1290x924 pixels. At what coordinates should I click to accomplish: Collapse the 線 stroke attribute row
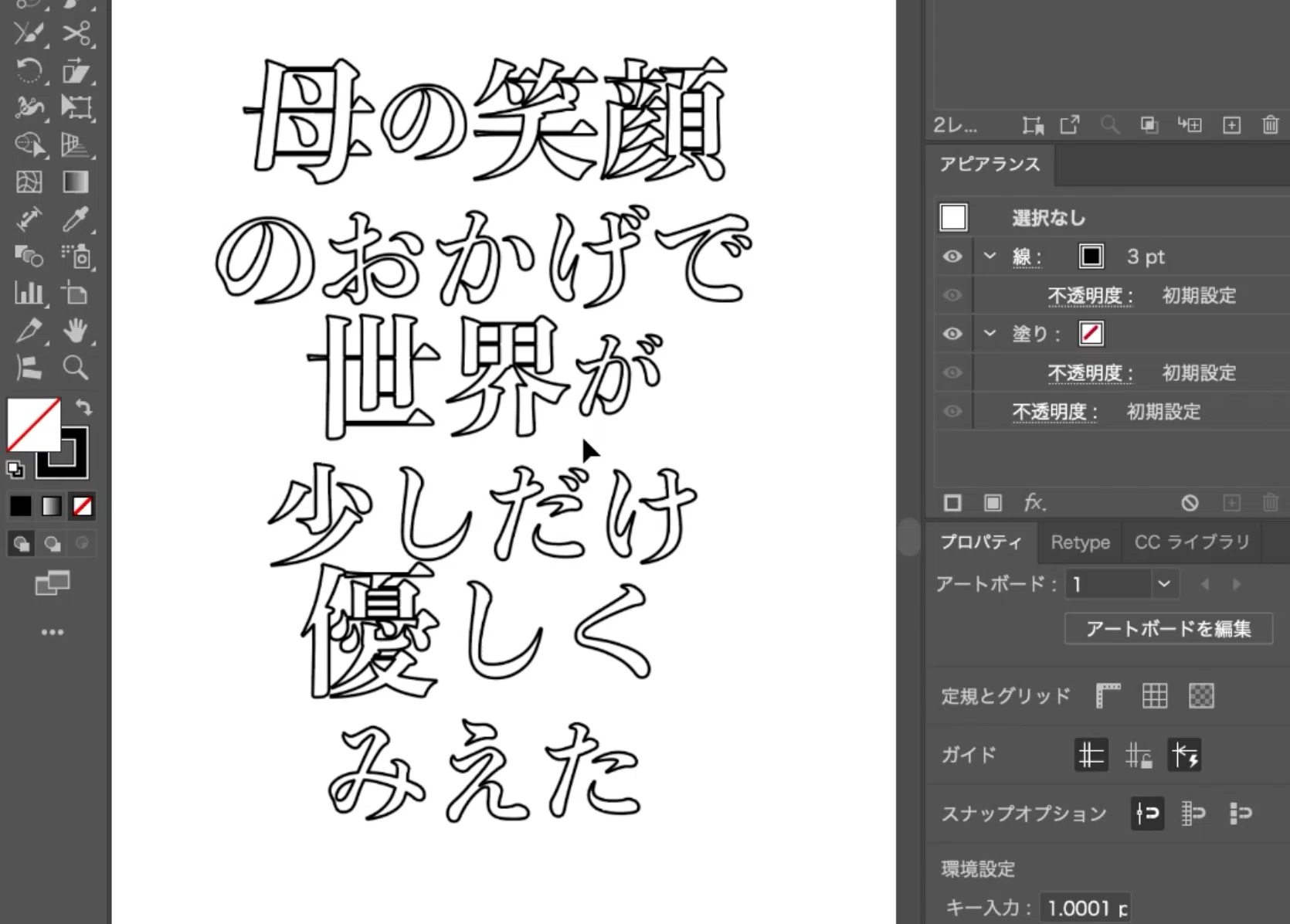990,256
